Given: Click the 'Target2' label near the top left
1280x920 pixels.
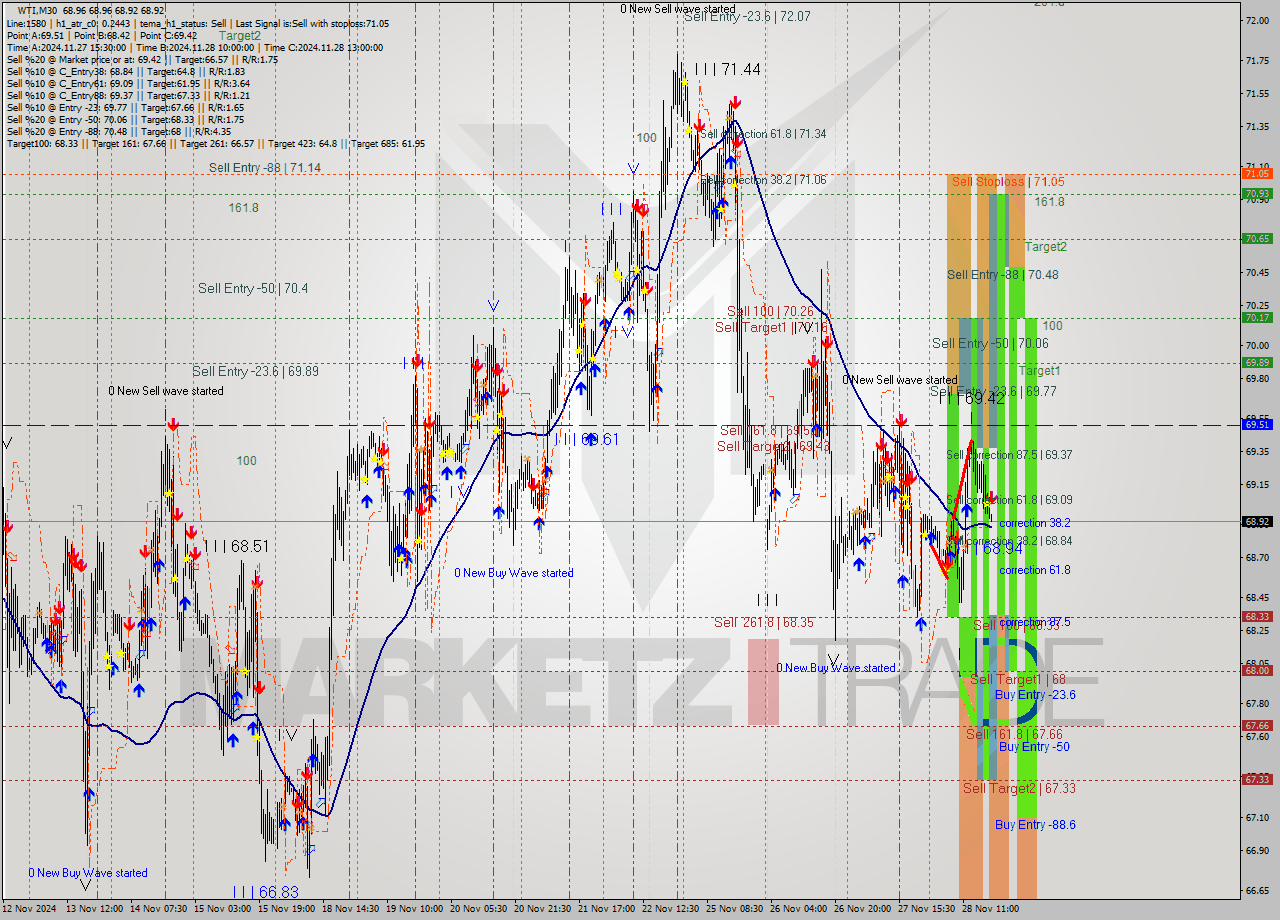Looking at the screenshot, I should pos(240,35).
